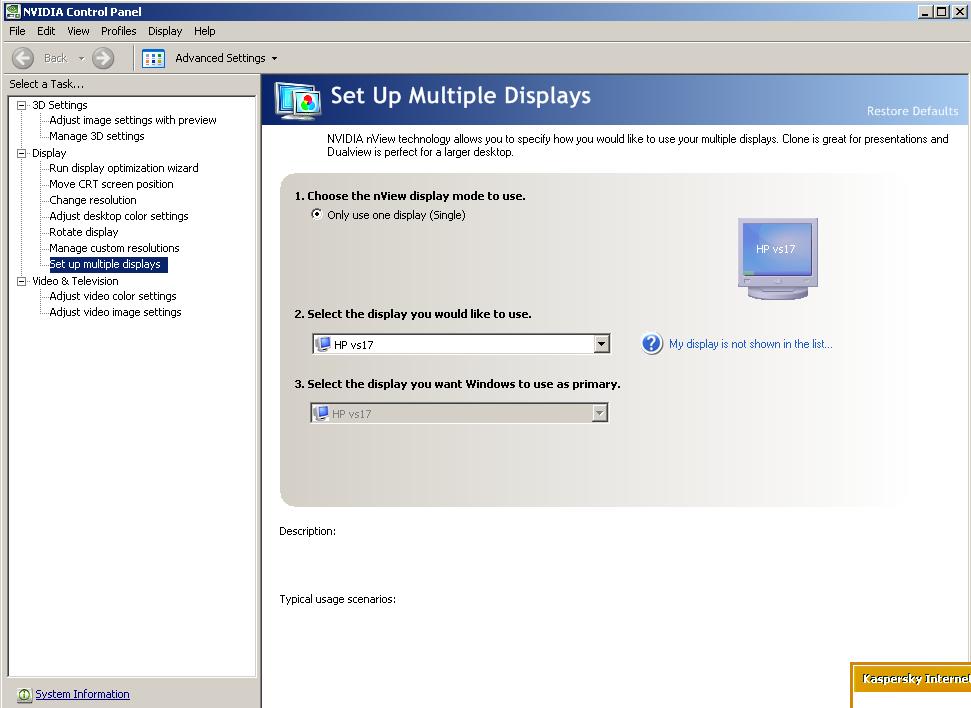The width and height of the screenshot is (971, 708).
Task: Open the File menu
Action: click(x=17, y=31)
